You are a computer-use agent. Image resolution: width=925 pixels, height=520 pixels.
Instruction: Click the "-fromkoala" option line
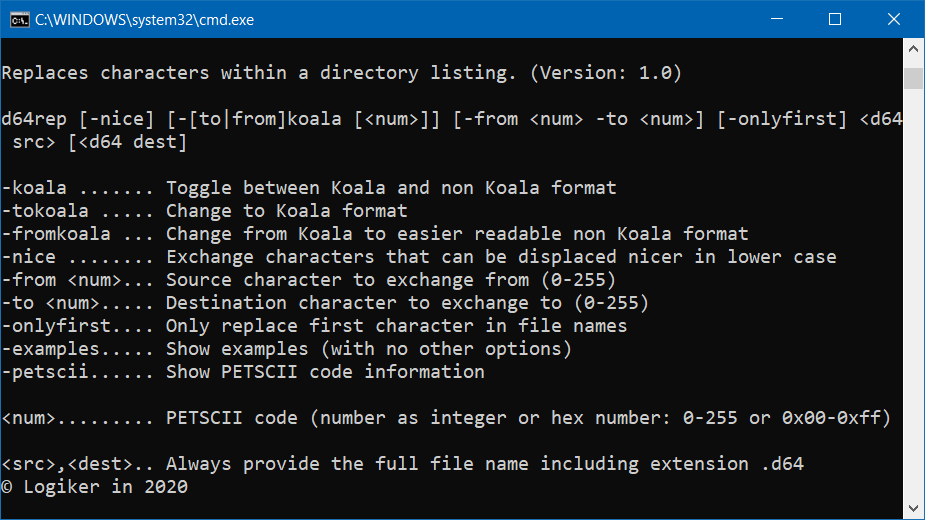point(375,234)
